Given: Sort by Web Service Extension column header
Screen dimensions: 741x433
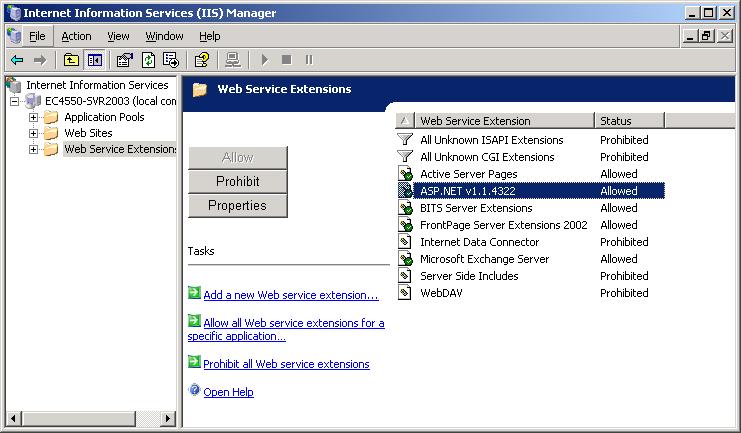Looking at the screenshot, I should (504, 121).
